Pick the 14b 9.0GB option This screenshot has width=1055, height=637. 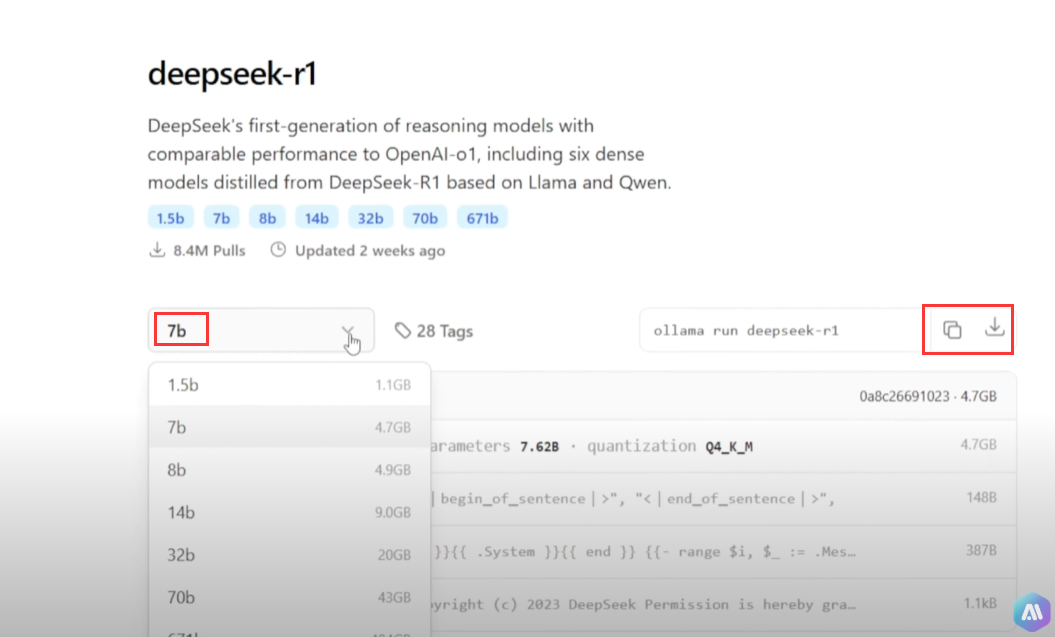click(289, 512)
